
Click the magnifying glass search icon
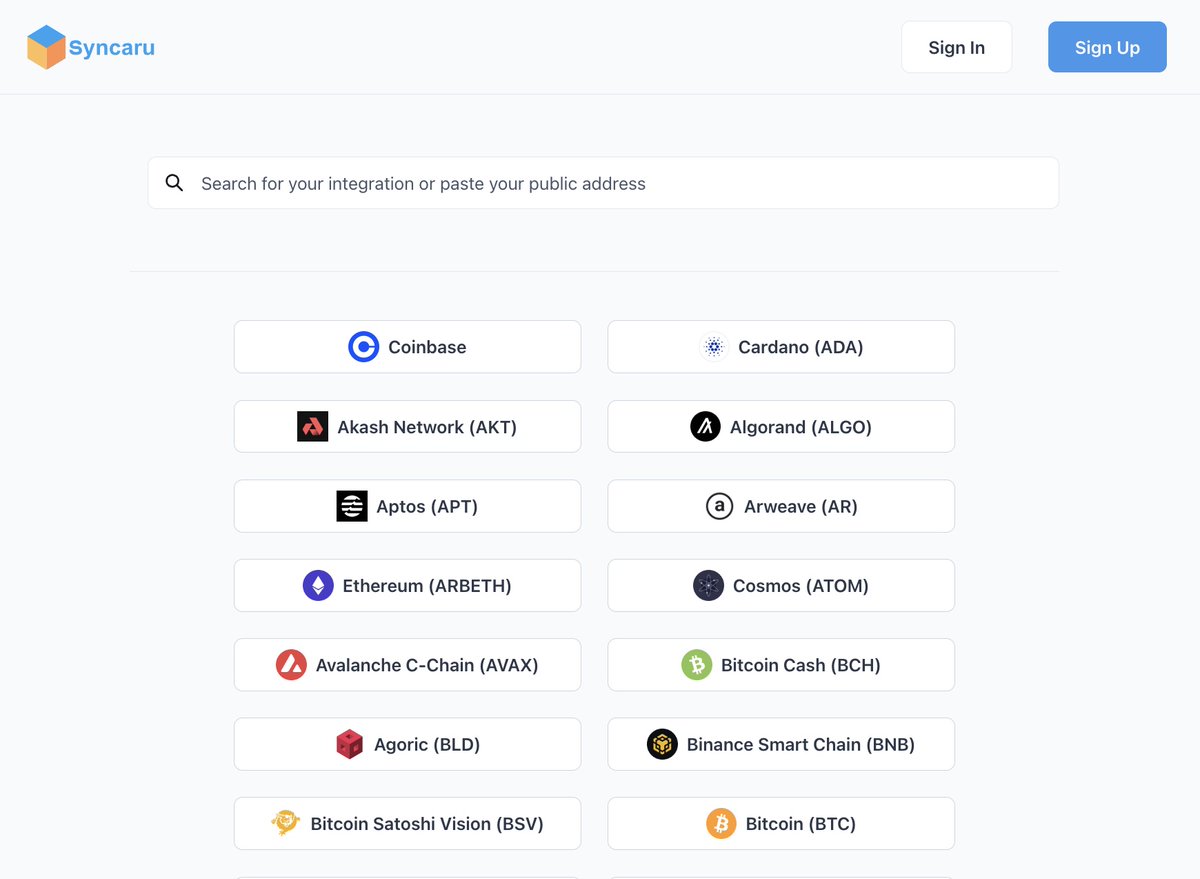[174, 183]
